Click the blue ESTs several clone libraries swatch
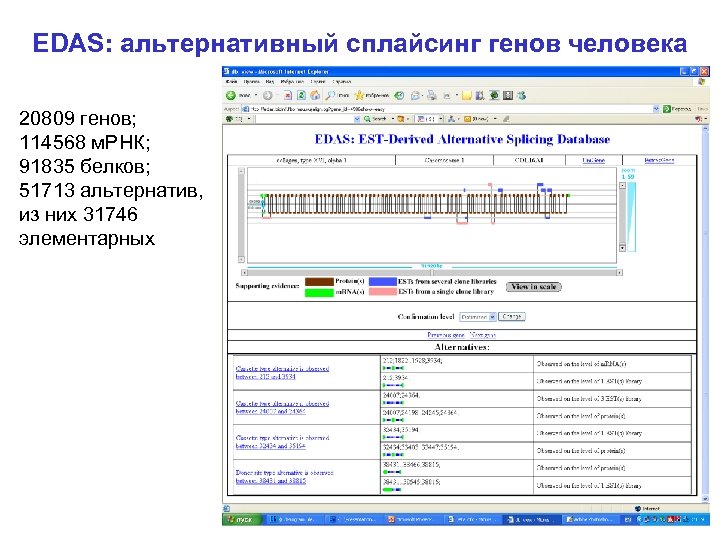The image size is (720, 540). (x=382, y=281)
